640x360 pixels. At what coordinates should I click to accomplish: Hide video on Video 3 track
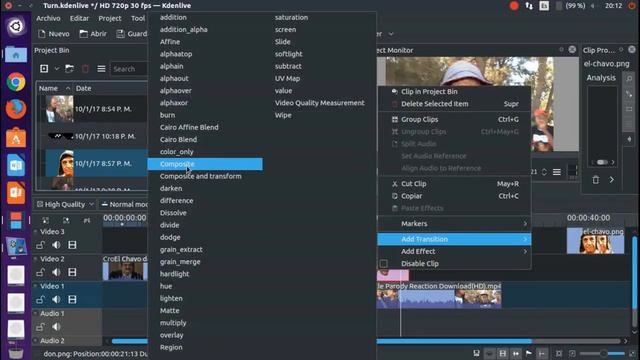click(x=72, y=245)
